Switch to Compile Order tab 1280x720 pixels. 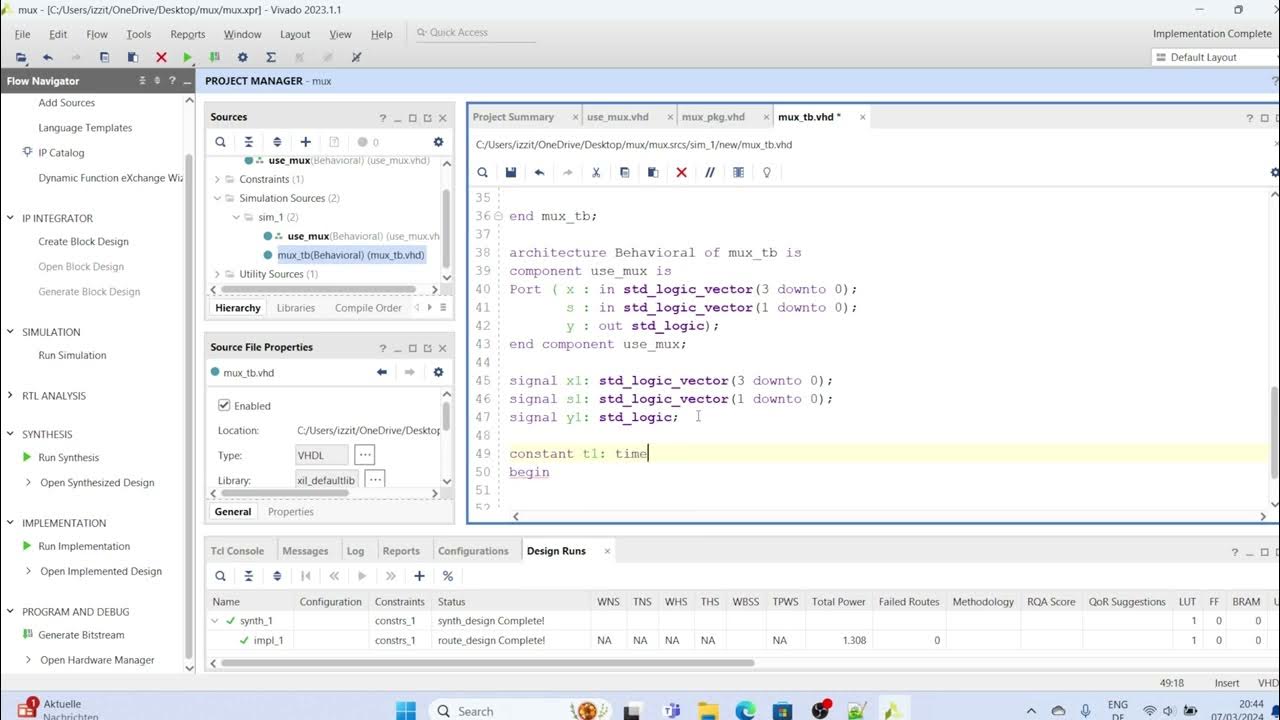point(368,308)
